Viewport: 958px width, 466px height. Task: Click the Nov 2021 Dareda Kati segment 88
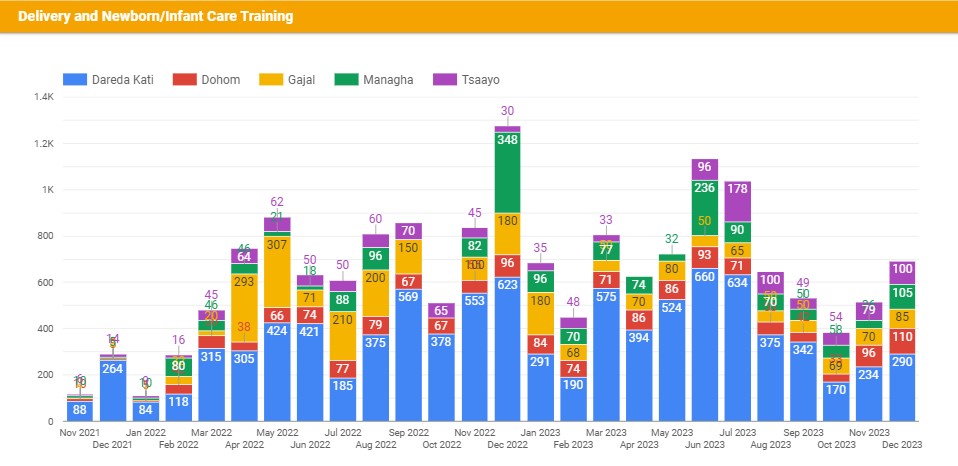click(80, 411)
